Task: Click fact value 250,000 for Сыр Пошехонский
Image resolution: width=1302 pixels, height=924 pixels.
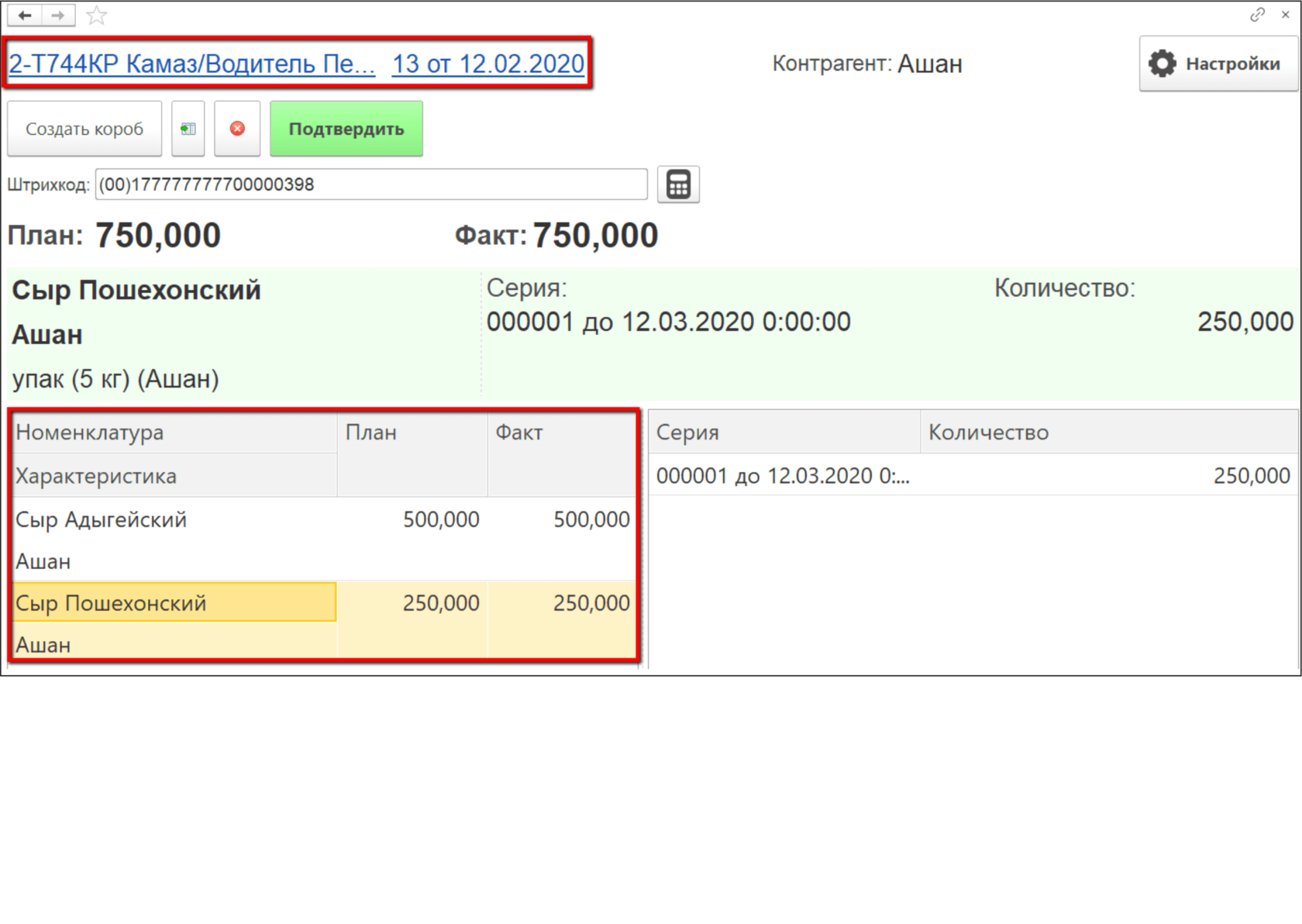Action: pos(591,603)
